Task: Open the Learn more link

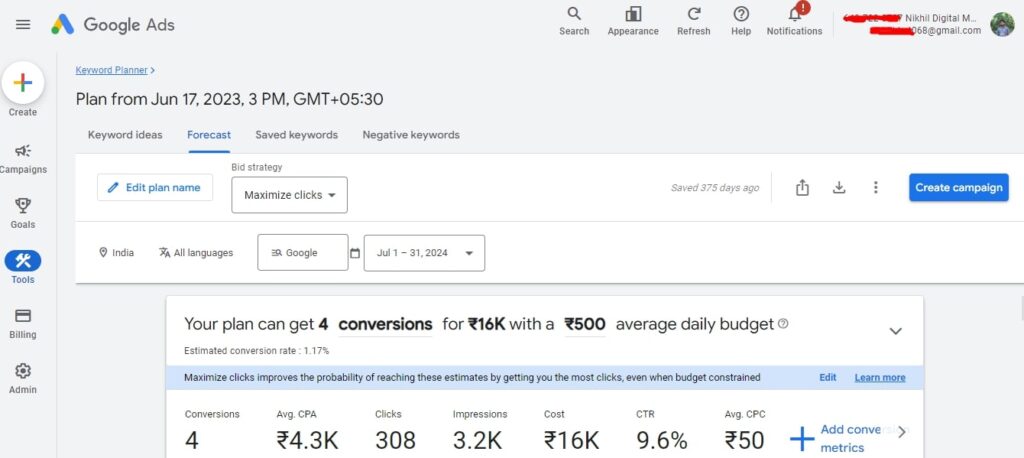Action: click(880, 378)
